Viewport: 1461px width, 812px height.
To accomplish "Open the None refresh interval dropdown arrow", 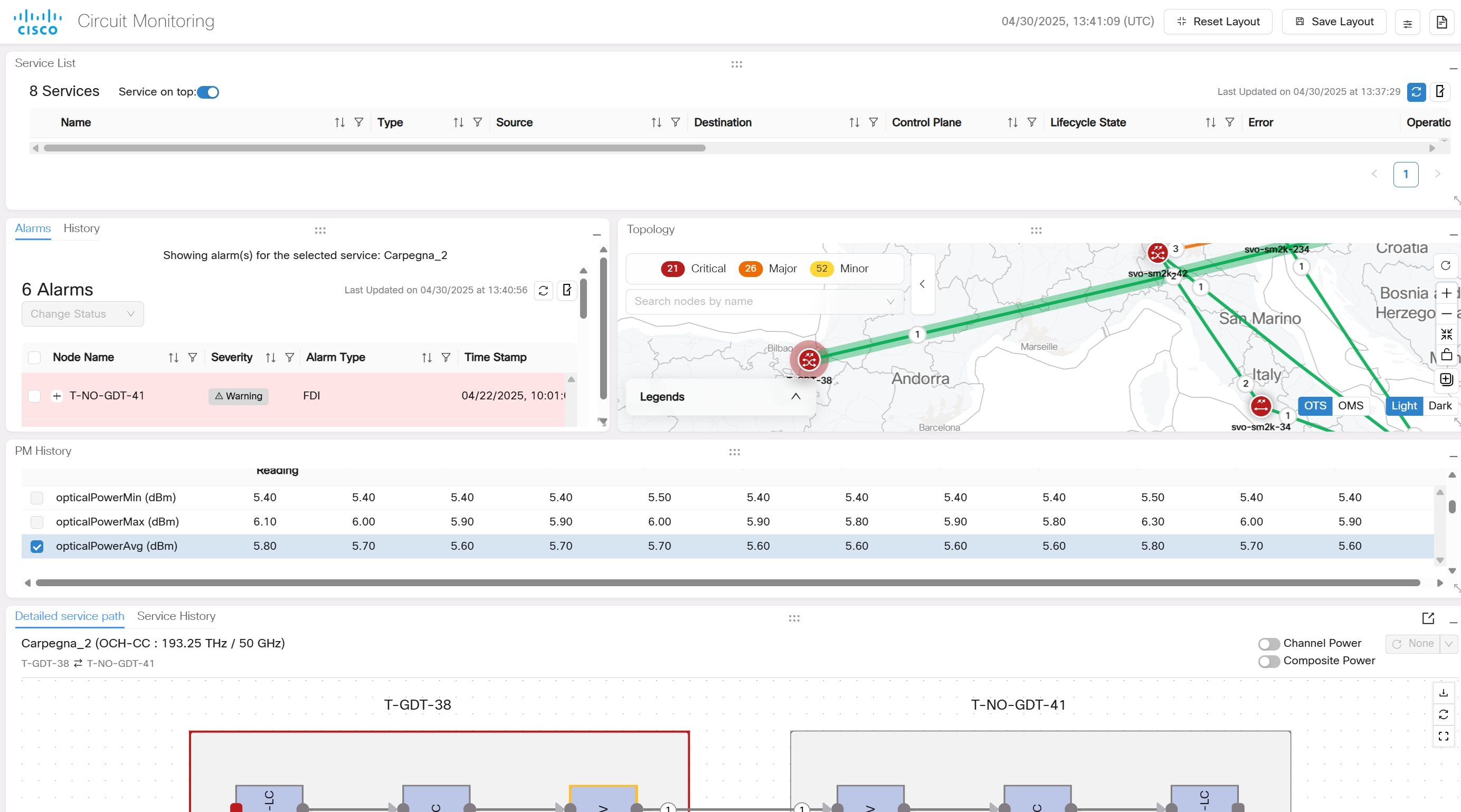I will point(1448,644).
